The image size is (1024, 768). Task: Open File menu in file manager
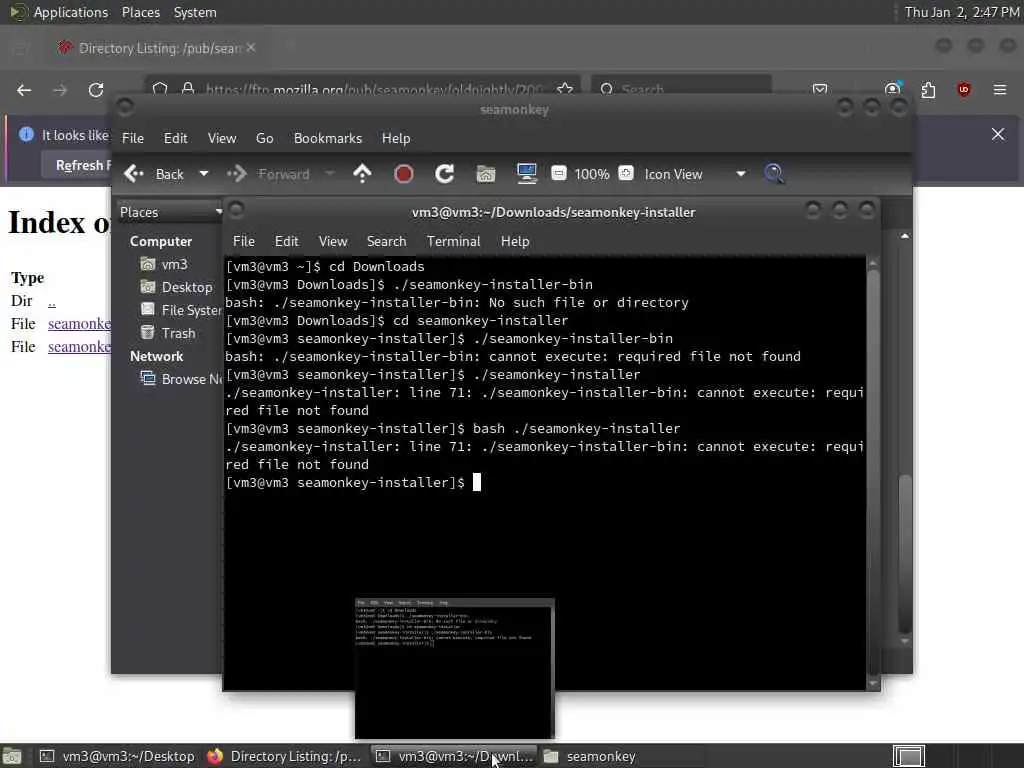pos(133,138)
